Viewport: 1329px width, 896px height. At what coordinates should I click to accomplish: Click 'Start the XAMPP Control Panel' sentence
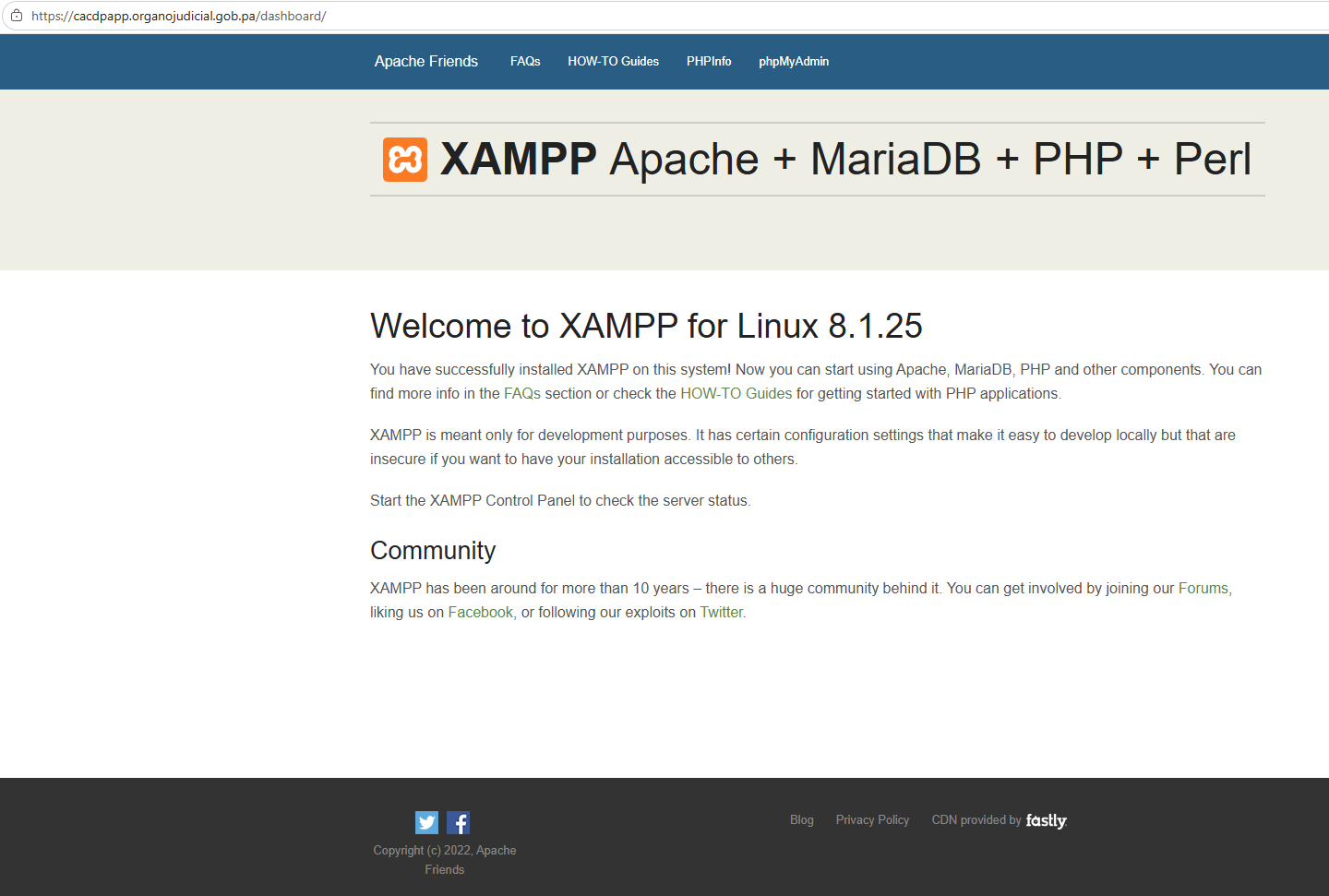point(560,500)
